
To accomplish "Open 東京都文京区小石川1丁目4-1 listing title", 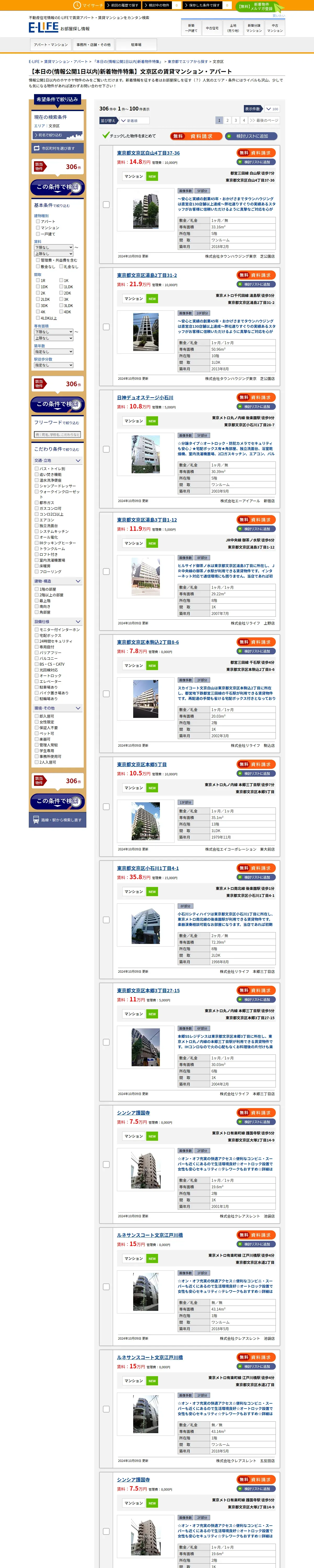I will (148, 868).
